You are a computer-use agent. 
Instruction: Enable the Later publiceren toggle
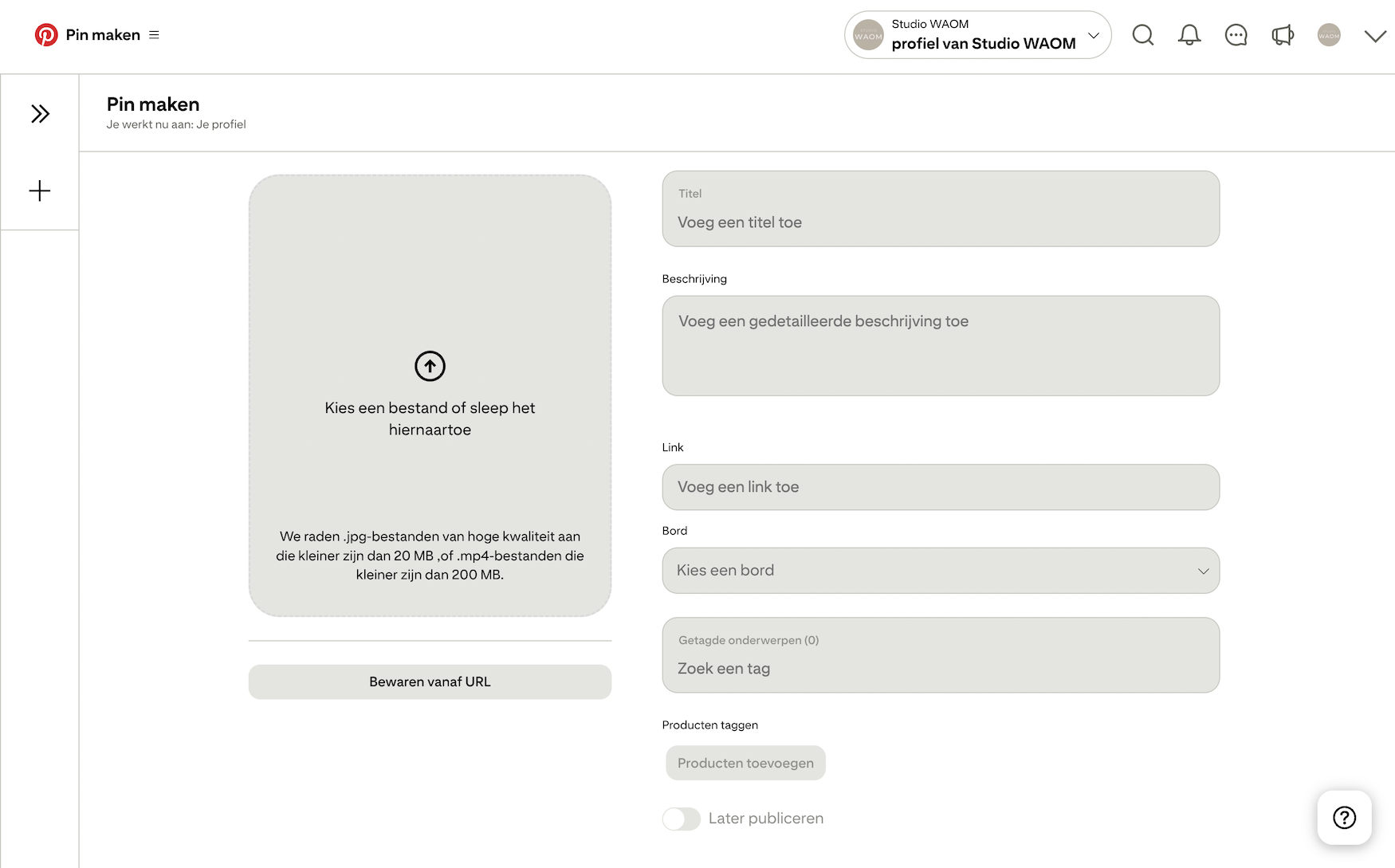pos(681,819)
